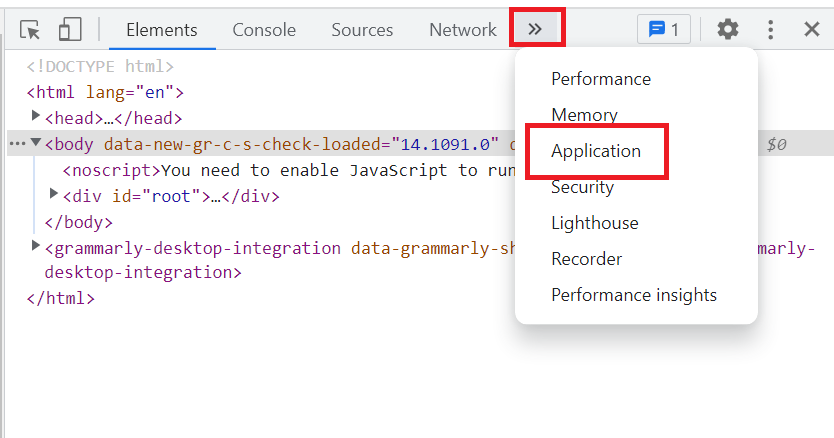Switch to the Elements tab
This screenshot has height=438, width=834.
pyautogui.click(x=161, y=30)
